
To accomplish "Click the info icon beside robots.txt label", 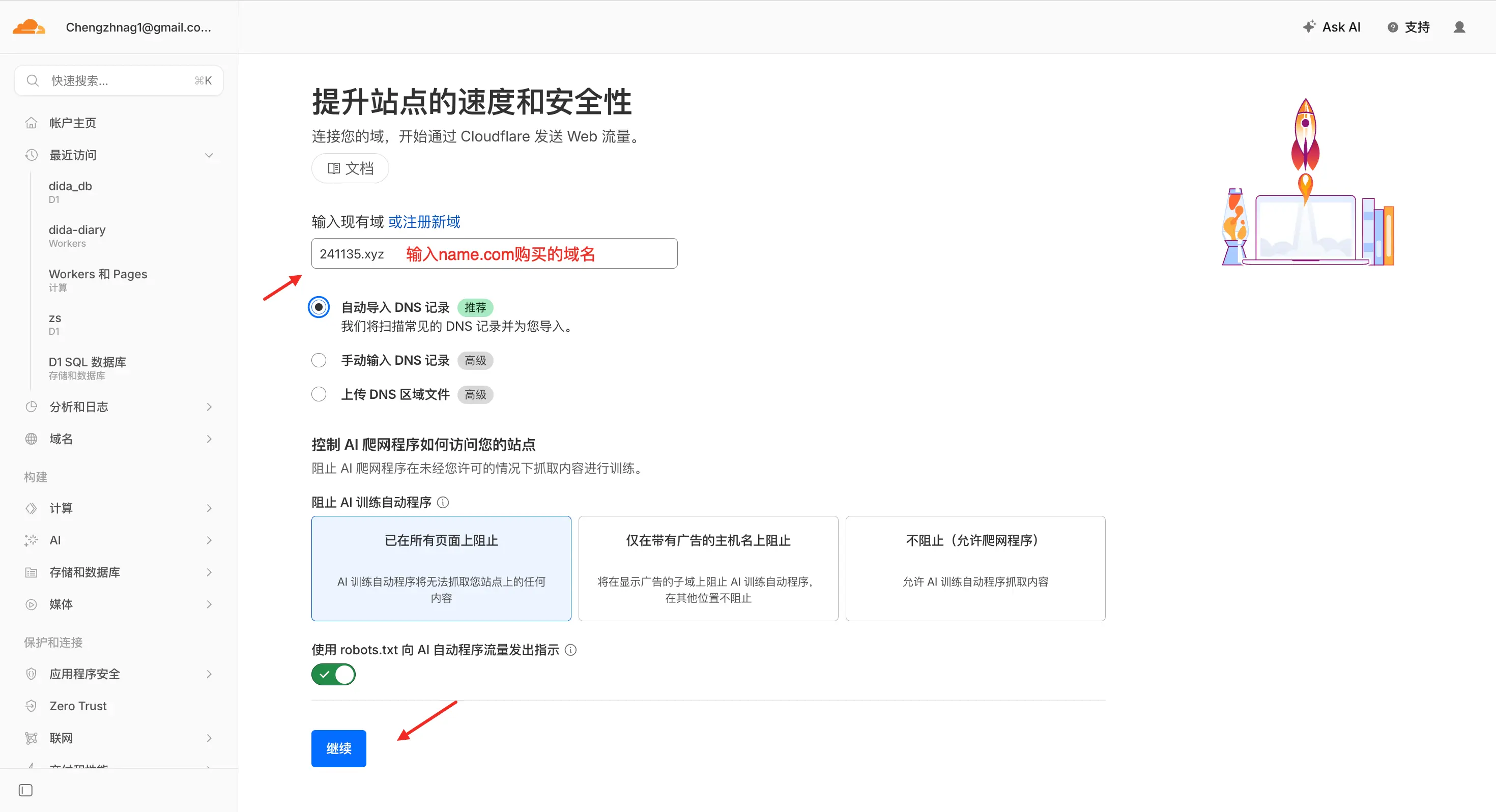I will [571, 650].
